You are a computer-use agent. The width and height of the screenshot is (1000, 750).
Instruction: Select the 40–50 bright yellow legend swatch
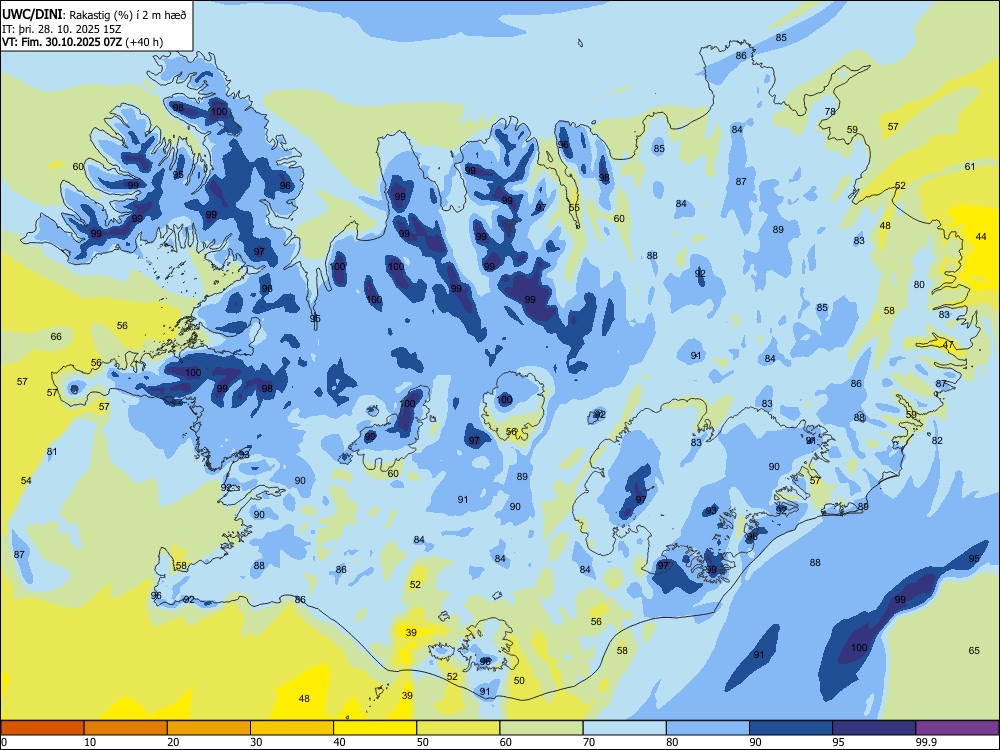pos(375,728)
